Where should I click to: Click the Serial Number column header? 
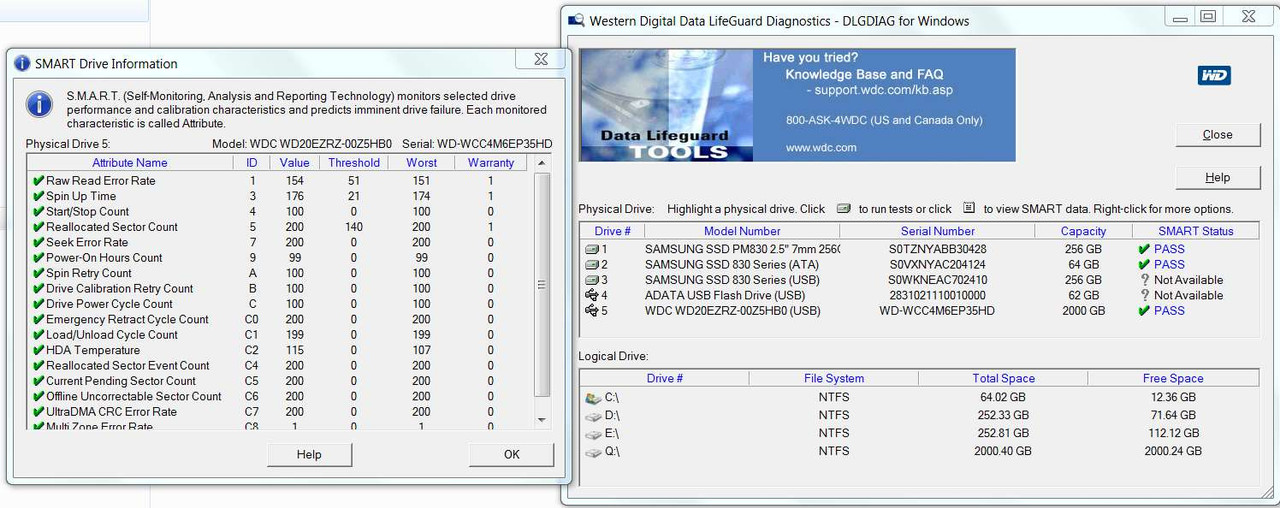(x=938, y=231)
